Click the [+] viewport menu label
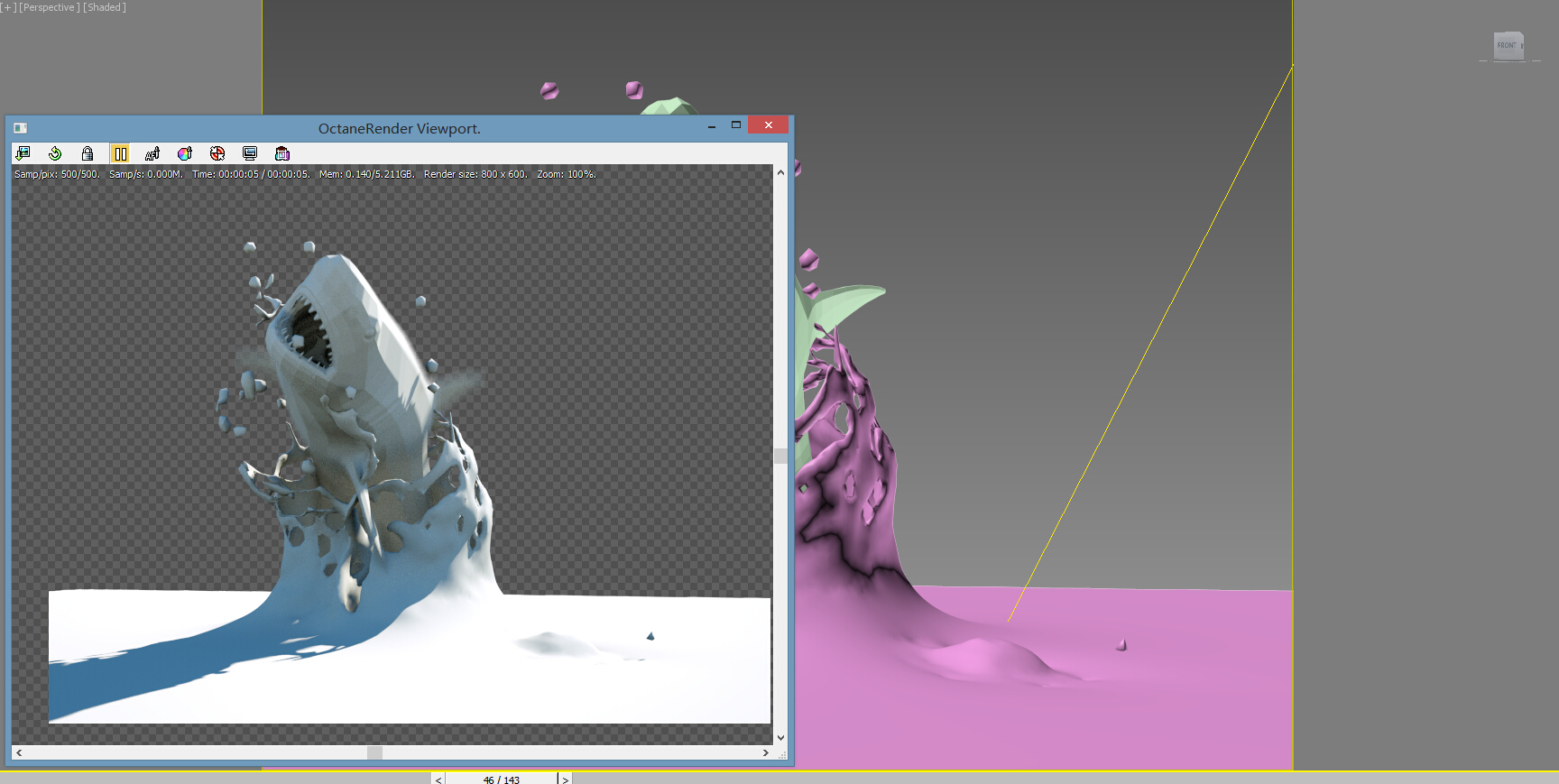Image resolution: width=1559 pixels, height=784 pixels. click(x=8, y=7)
